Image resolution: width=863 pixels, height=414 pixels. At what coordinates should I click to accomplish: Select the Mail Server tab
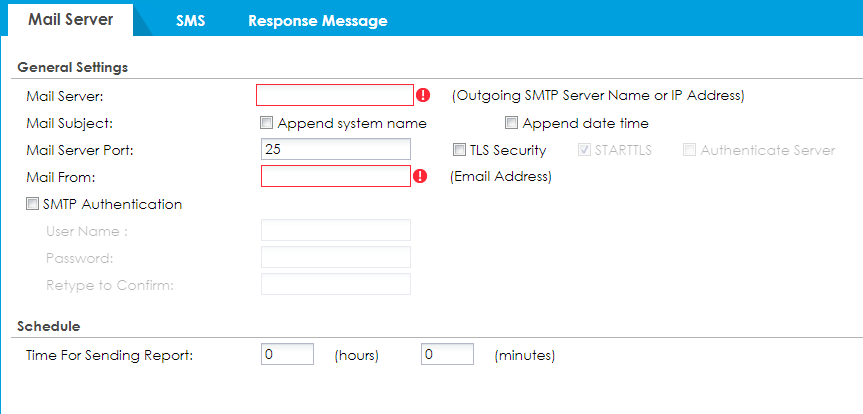tap(70, 20)
